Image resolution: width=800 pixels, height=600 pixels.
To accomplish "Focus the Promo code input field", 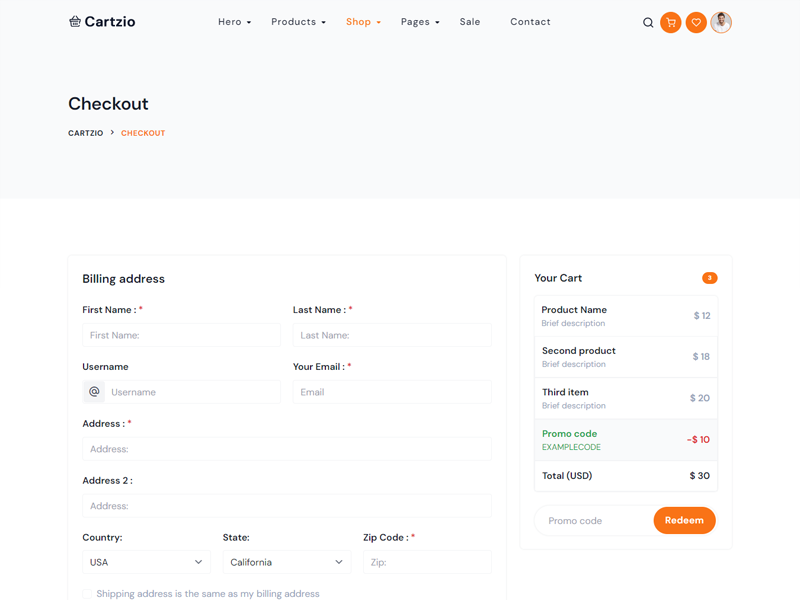I will [x=594, y=520].
